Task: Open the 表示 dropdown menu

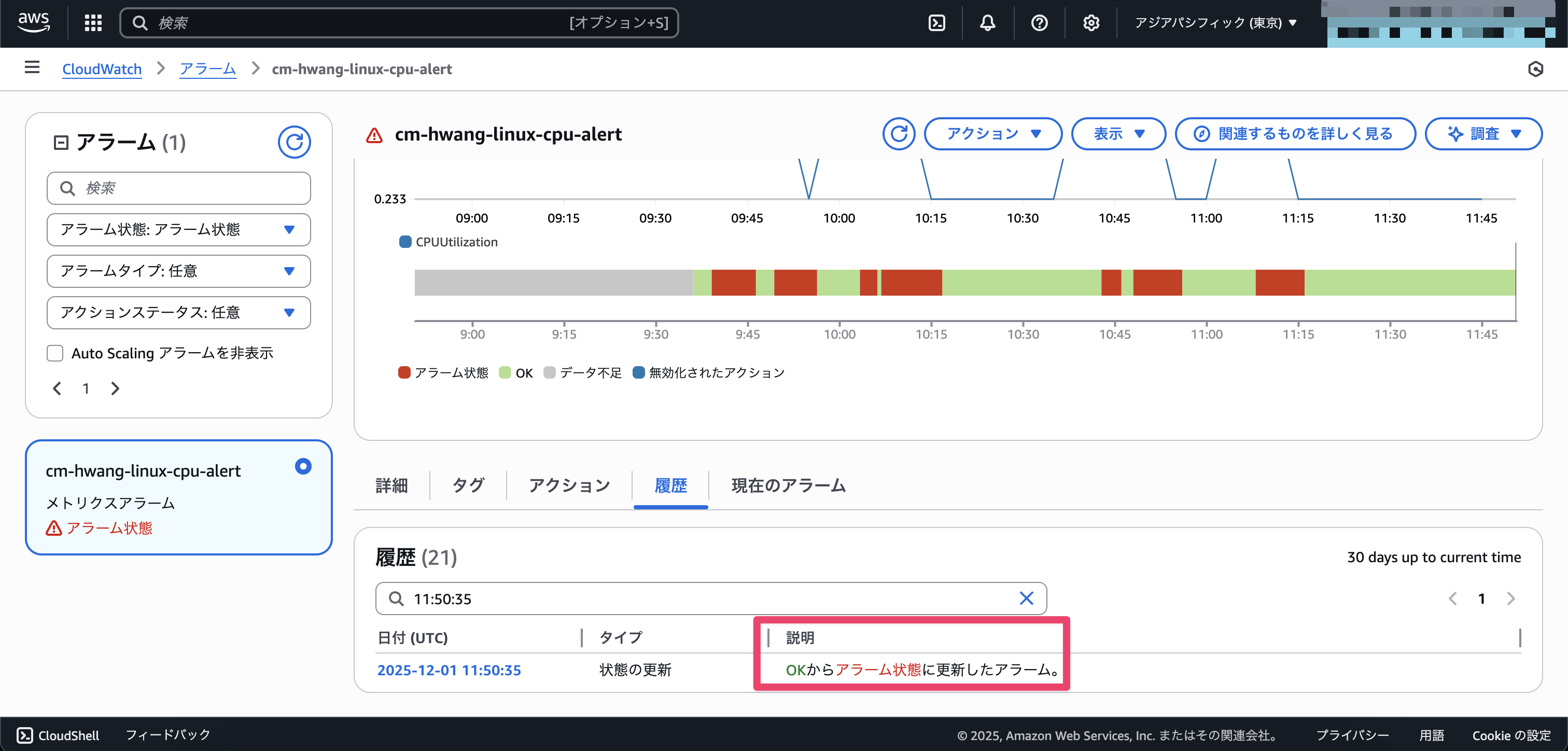Action: pyautogui.click(x=1118, y=133)
